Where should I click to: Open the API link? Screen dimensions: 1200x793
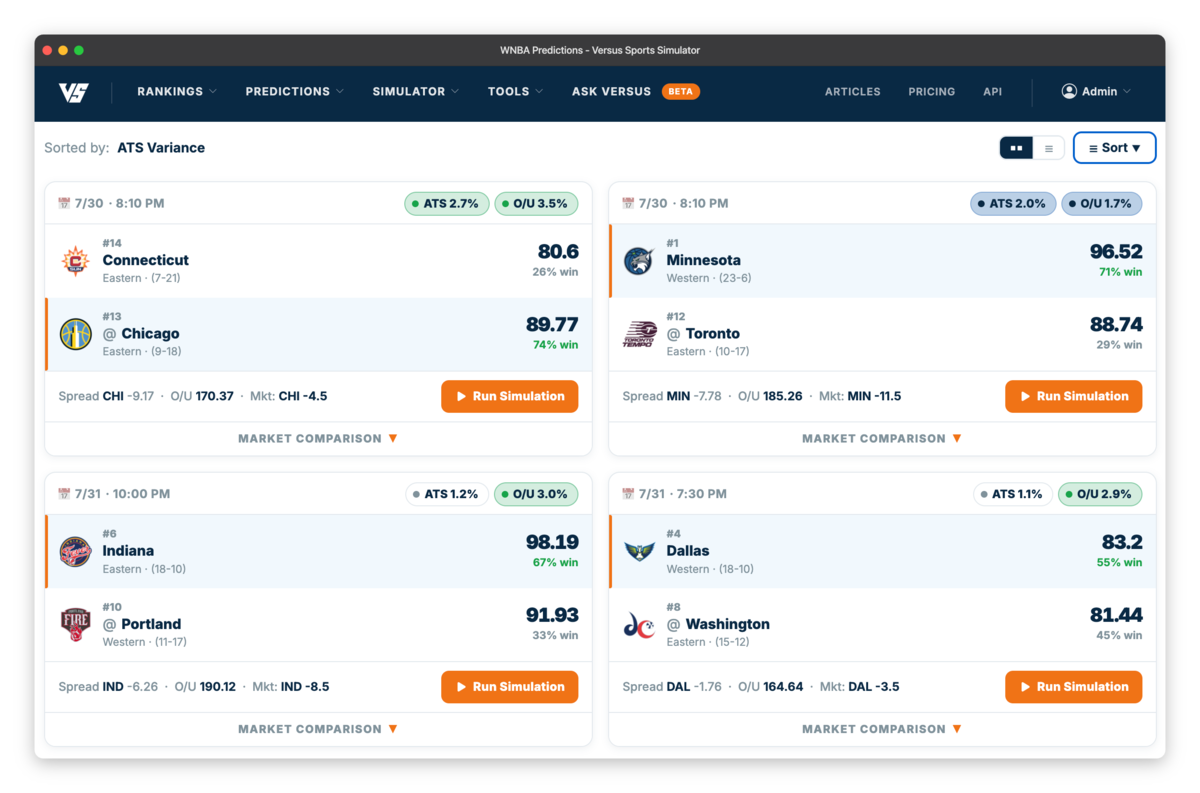pyautogui.click(x=992, y=91)
